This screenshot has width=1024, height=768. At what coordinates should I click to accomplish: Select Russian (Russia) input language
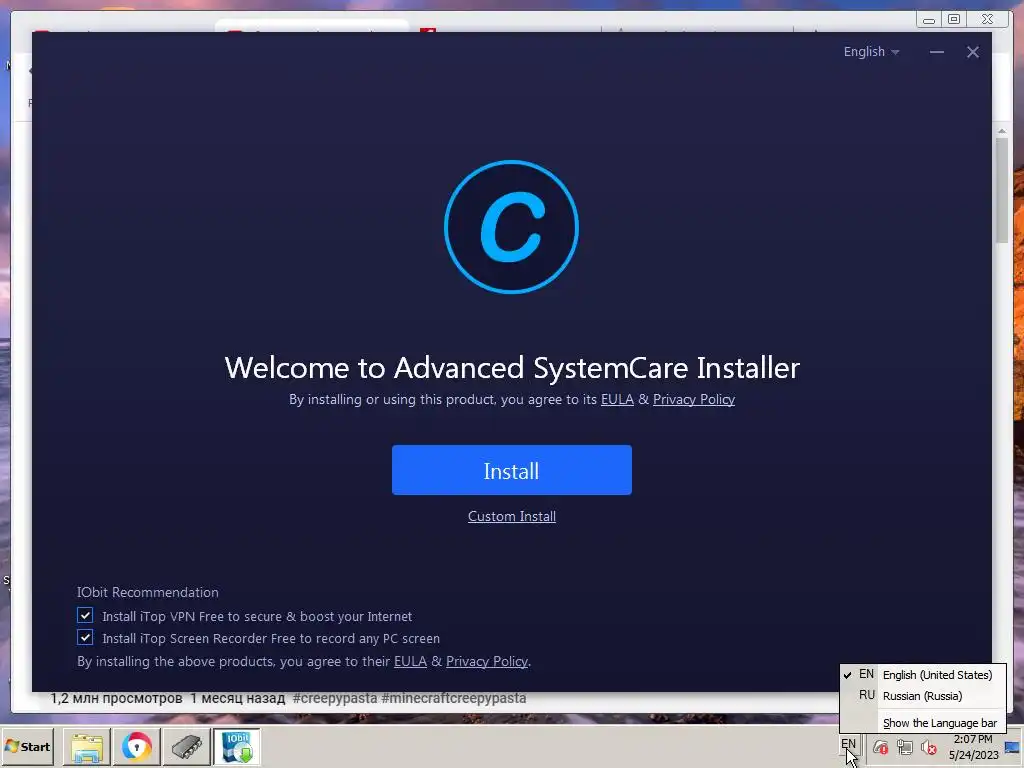click(x=923, y=696)
